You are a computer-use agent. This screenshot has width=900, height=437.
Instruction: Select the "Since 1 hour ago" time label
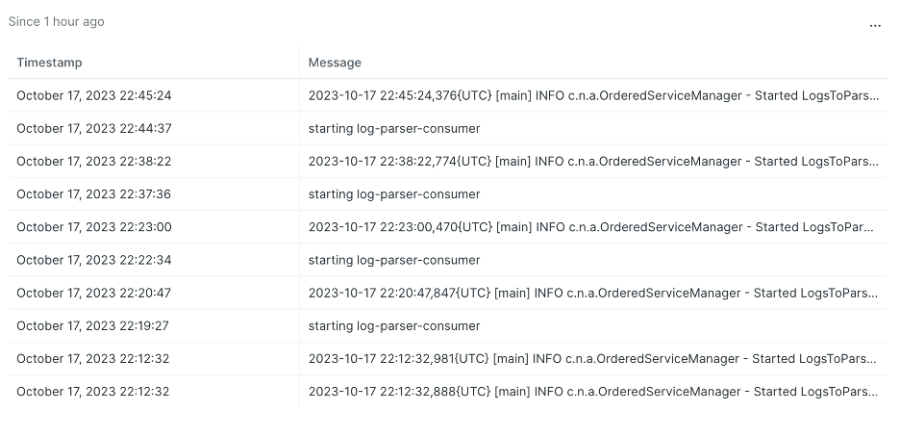click(x=56, y=22)
